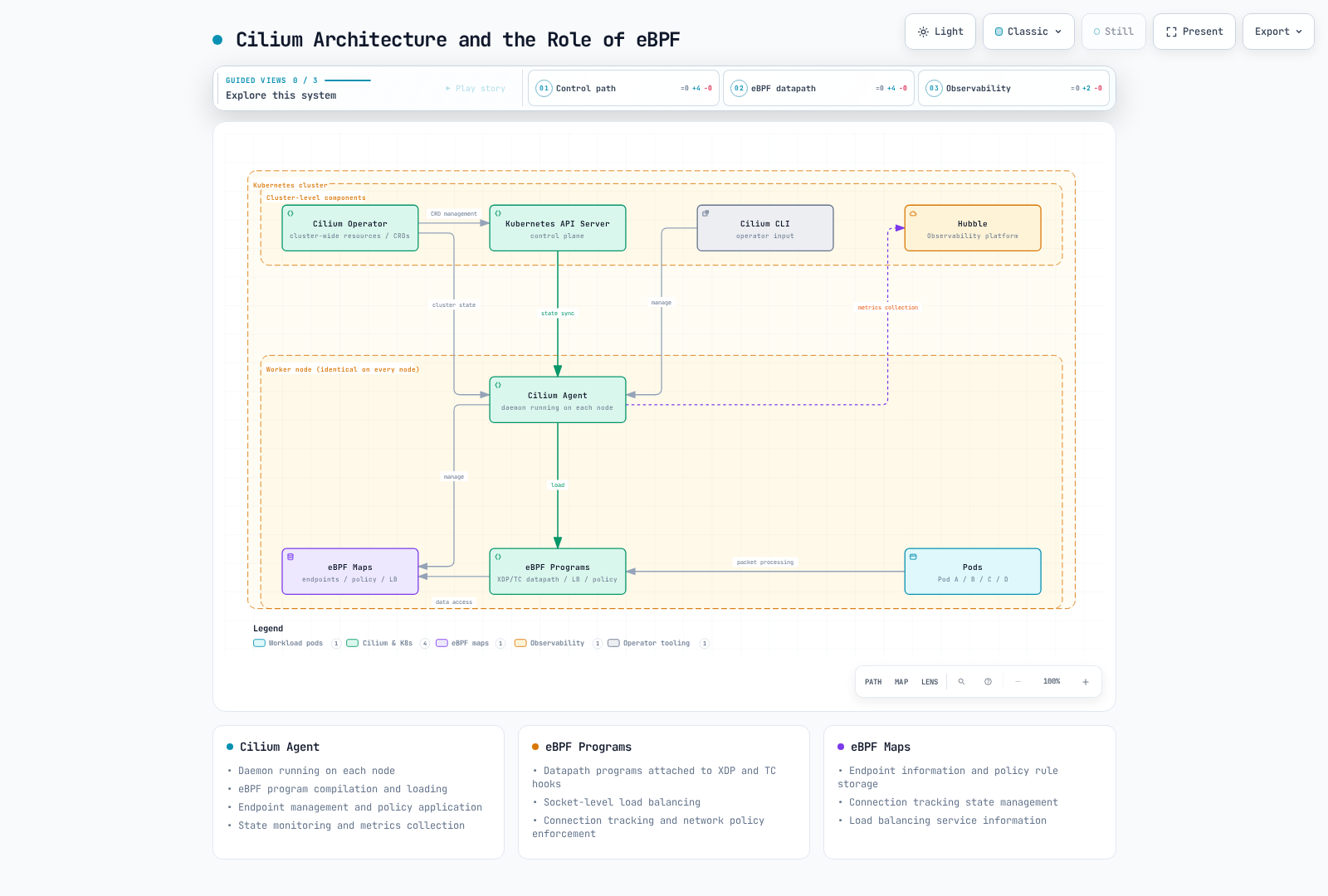Click the 'metrics collection' edge label
1328x896 pixels.
[x=888, y=308]
